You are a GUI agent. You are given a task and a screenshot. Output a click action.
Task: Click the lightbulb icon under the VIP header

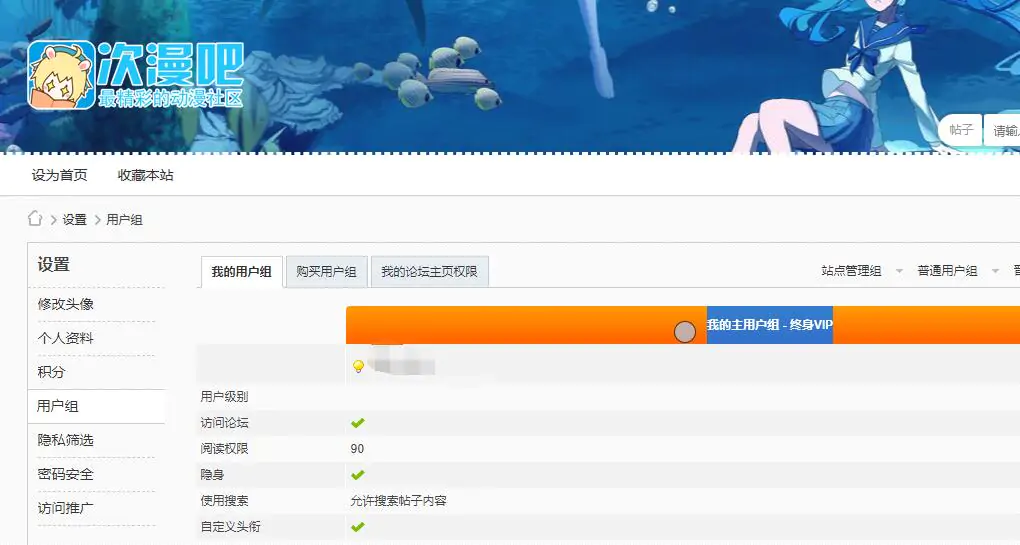358,366
